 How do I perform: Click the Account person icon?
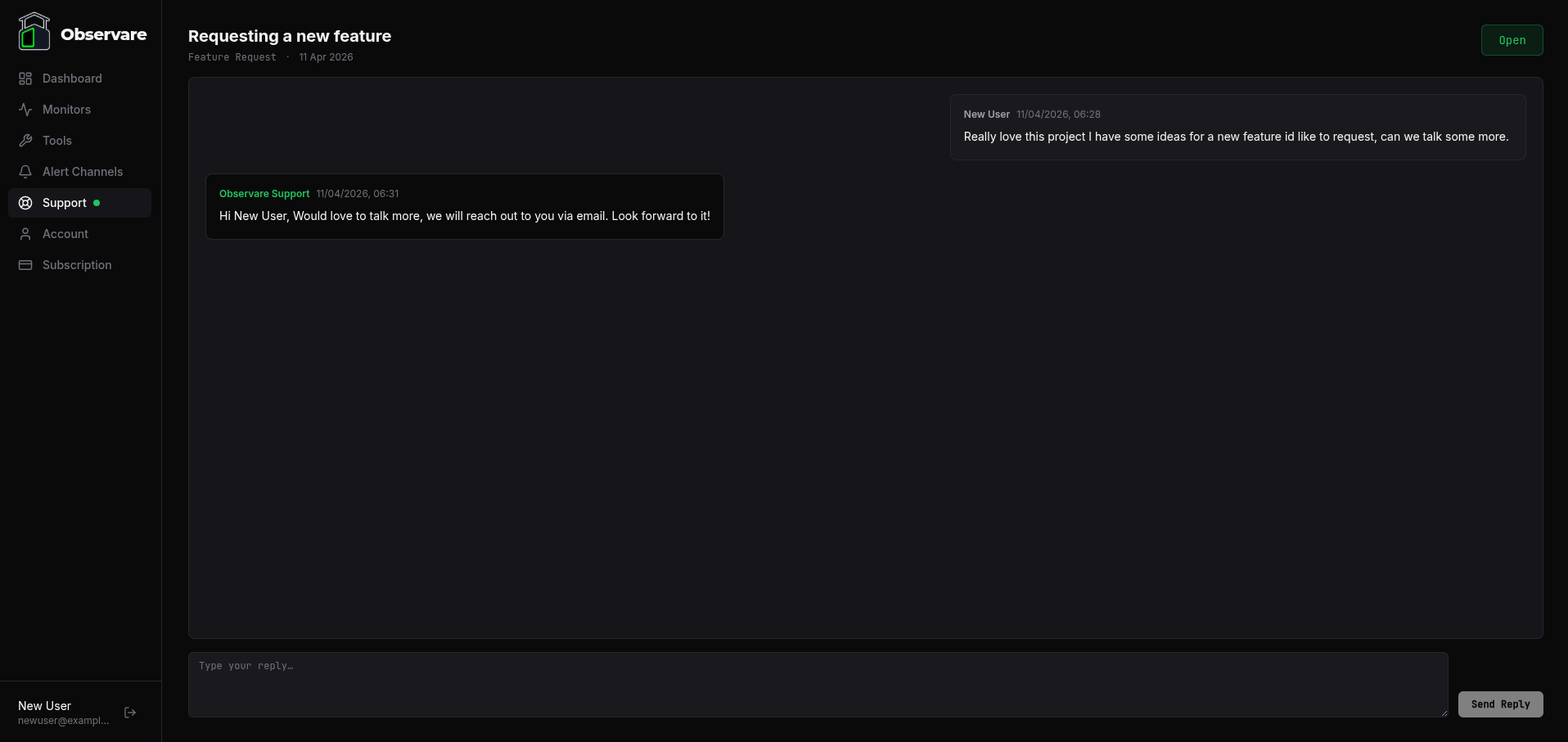click(25, 233)
